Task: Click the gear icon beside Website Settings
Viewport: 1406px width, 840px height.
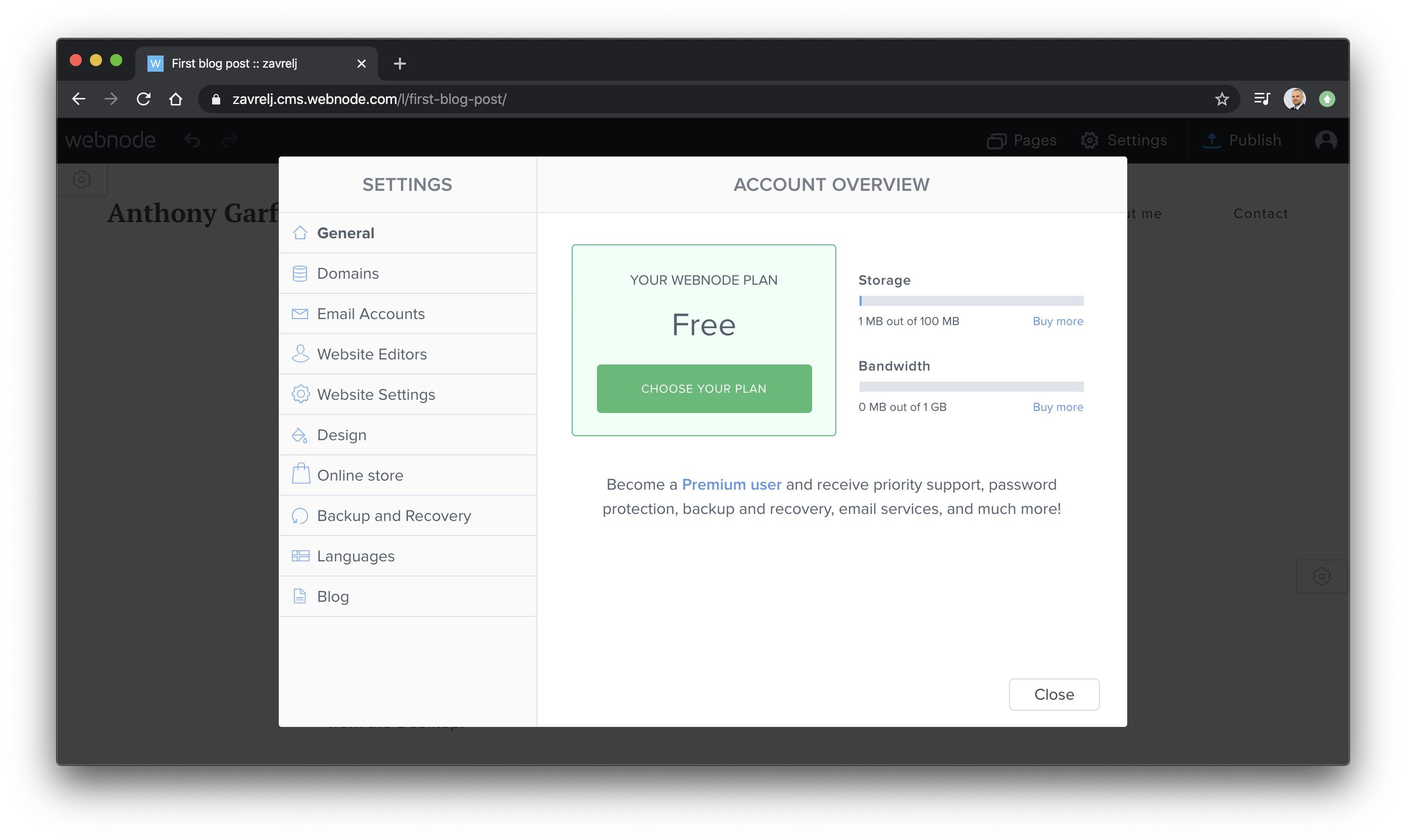Action: 301,394
